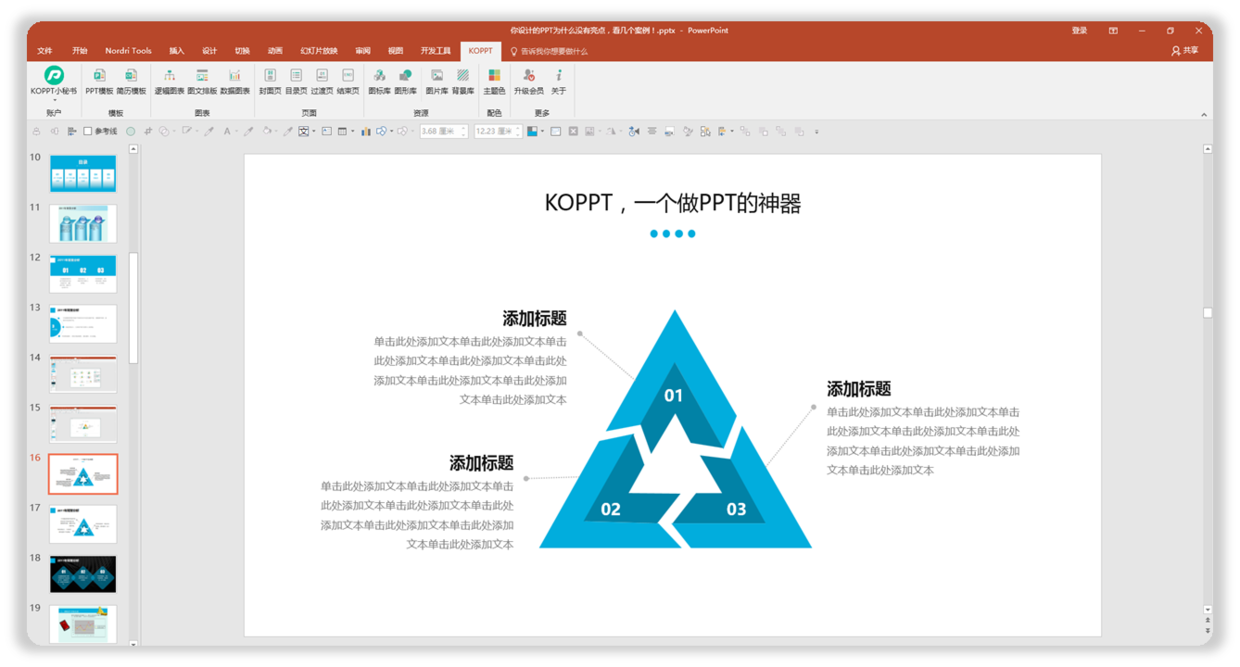Click the table icon in quick toolbar
Screen dimensions: 1240x667
(x=342, y=131)
